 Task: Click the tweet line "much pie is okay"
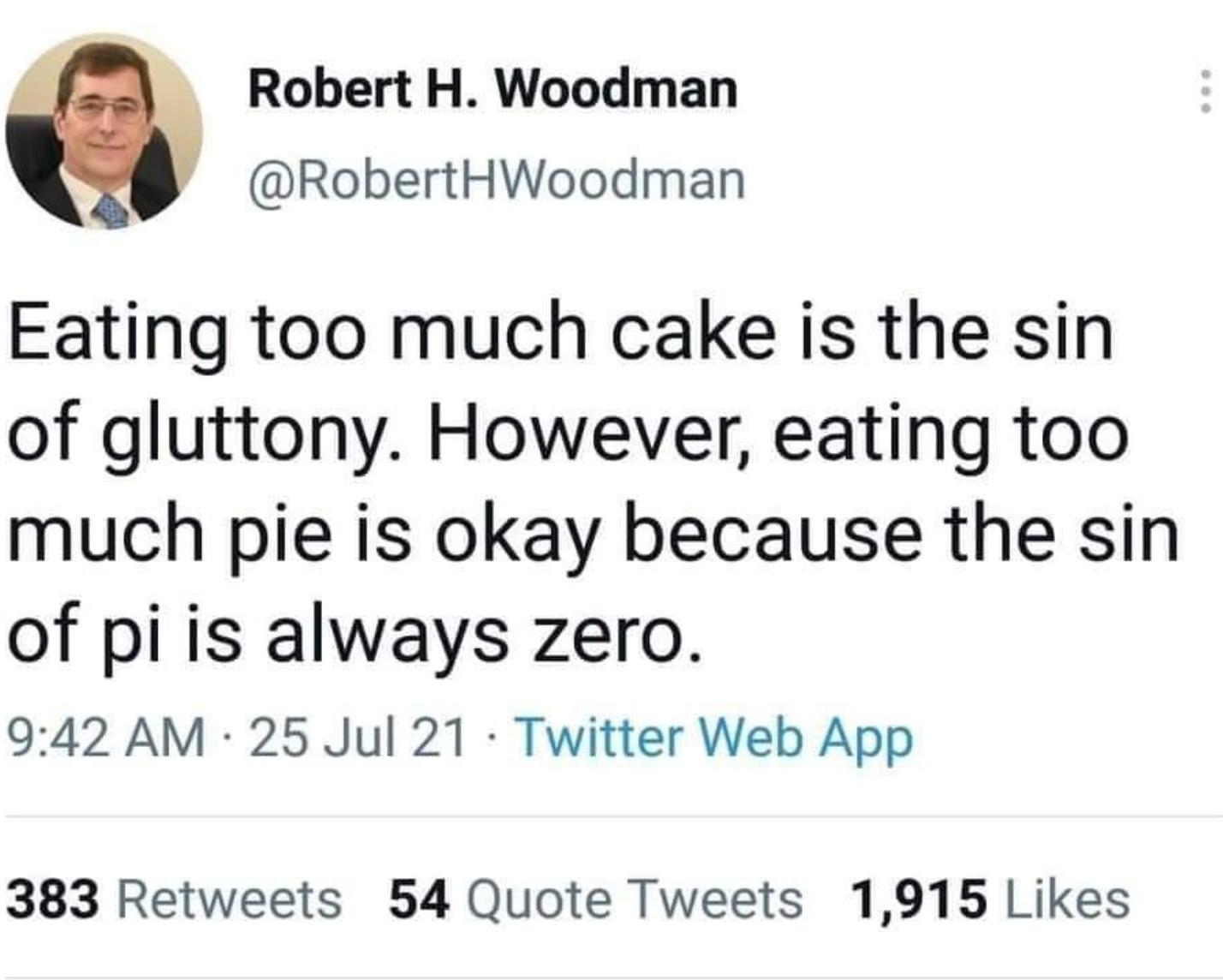pos(593,535)
